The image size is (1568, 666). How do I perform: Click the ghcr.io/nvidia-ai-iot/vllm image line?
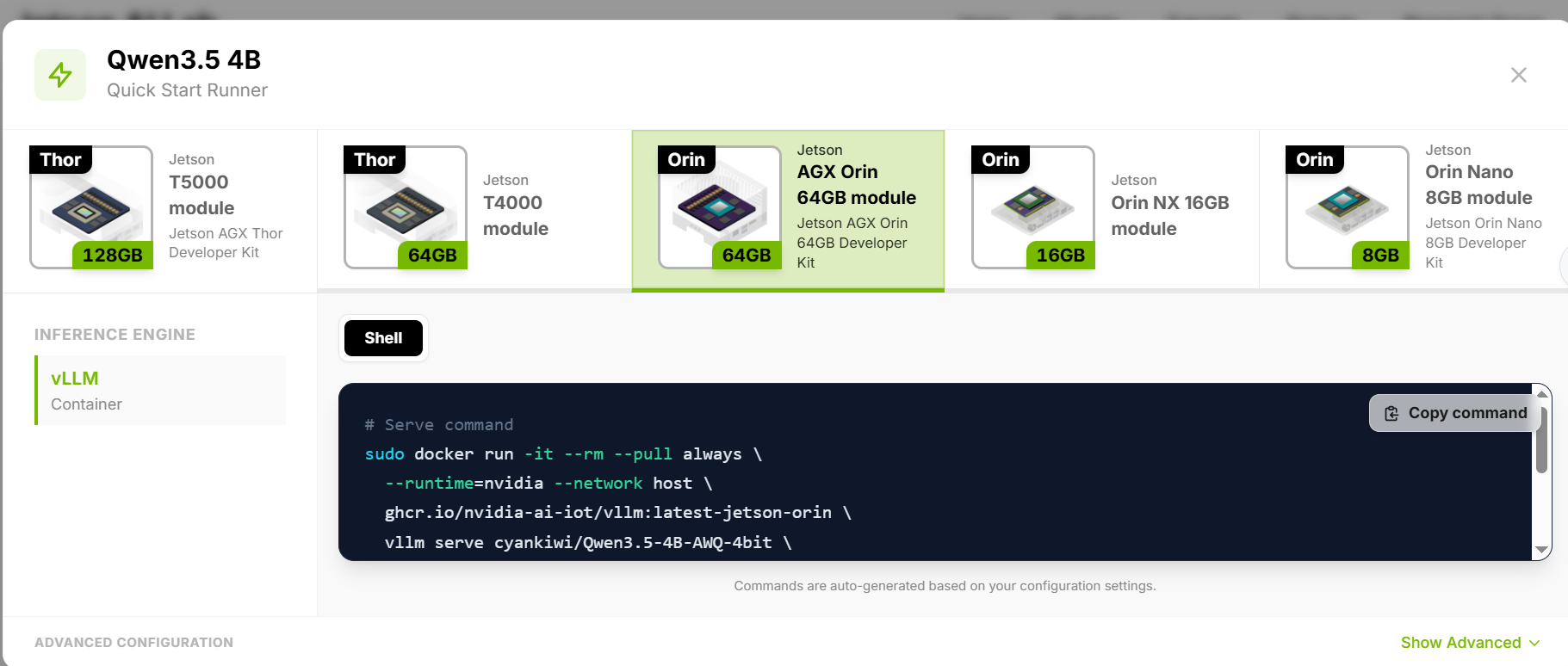pos(618,512)
